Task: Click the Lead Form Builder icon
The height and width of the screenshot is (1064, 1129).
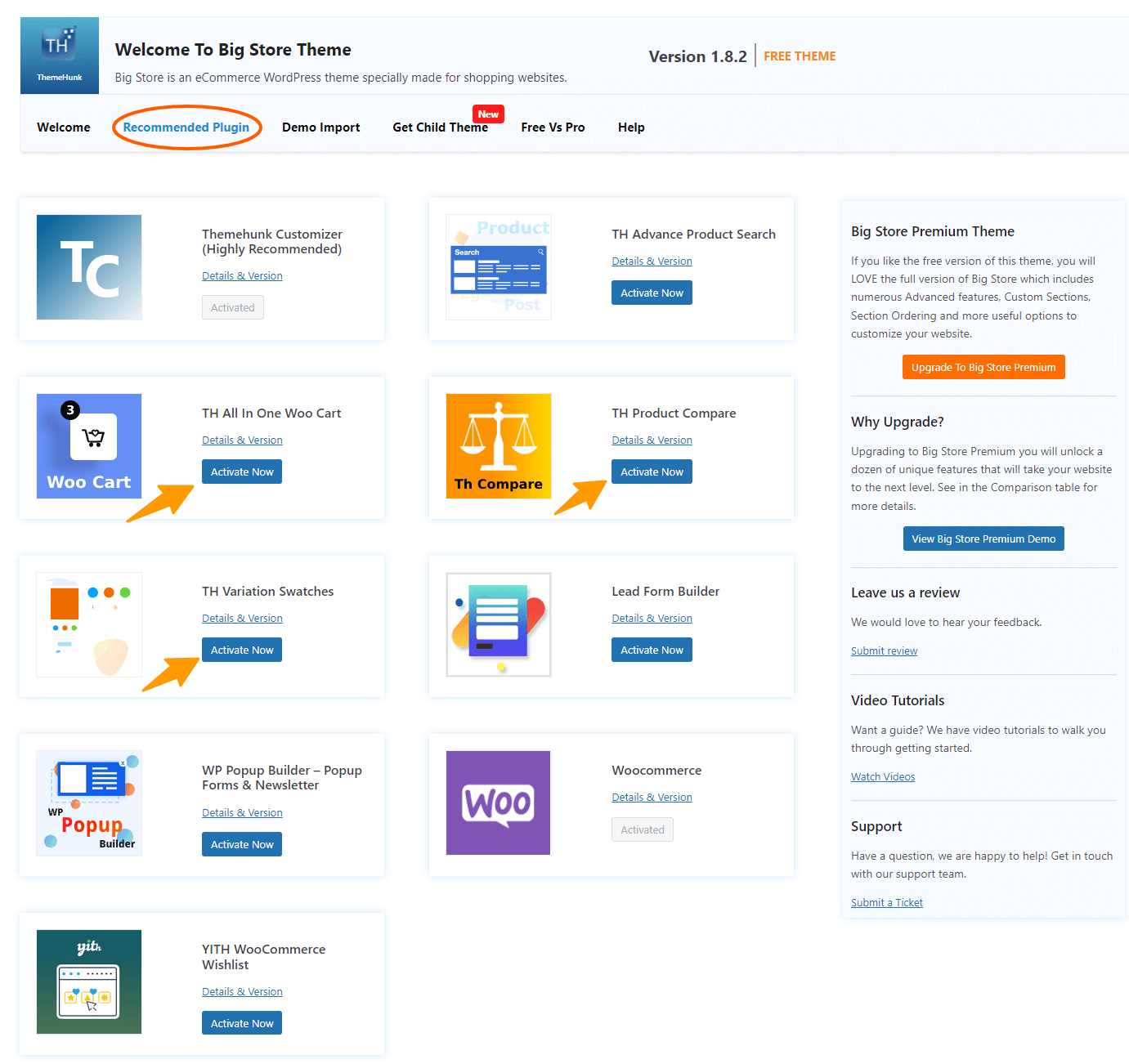Action: point(499,625)
